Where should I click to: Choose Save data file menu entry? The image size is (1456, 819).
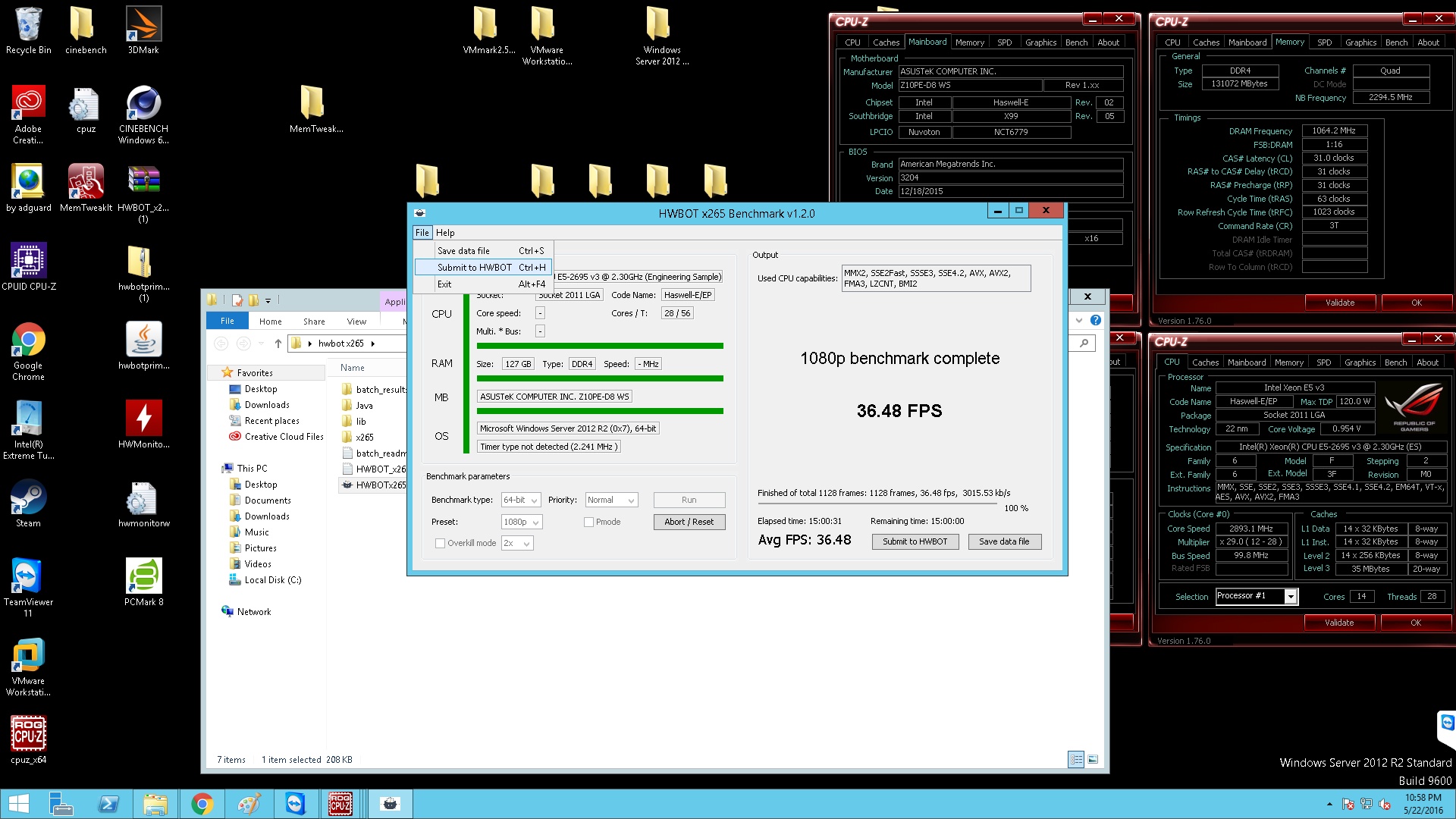[484, 251]
